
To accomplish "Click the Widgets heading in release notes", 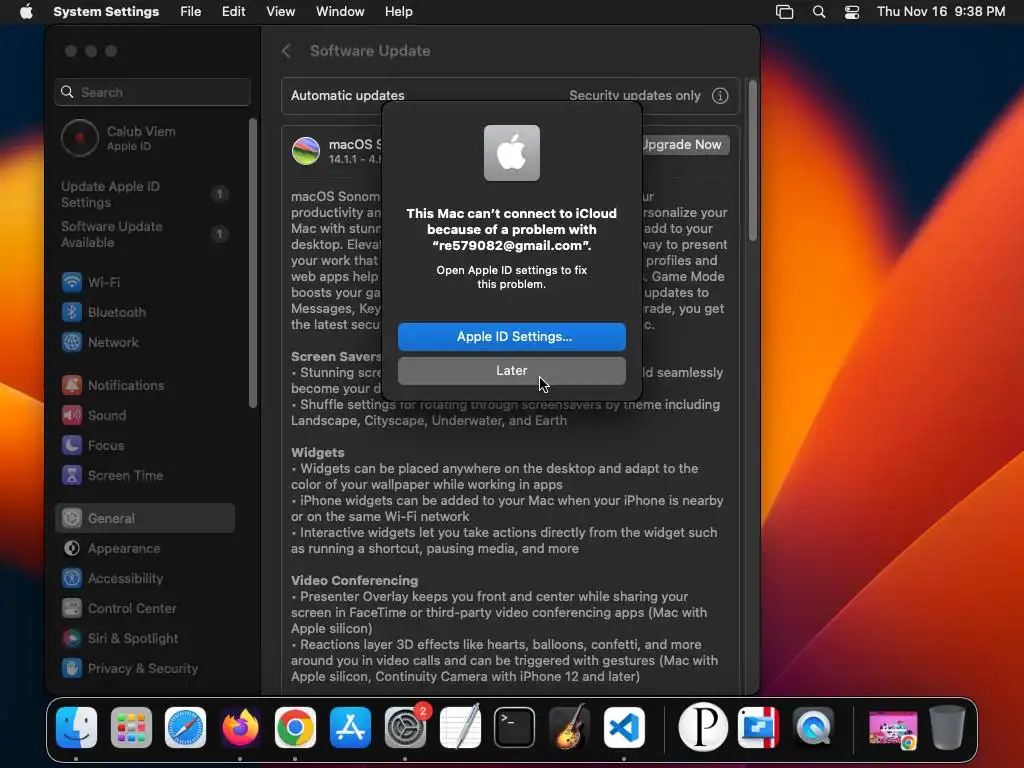I will pos(317,452).
